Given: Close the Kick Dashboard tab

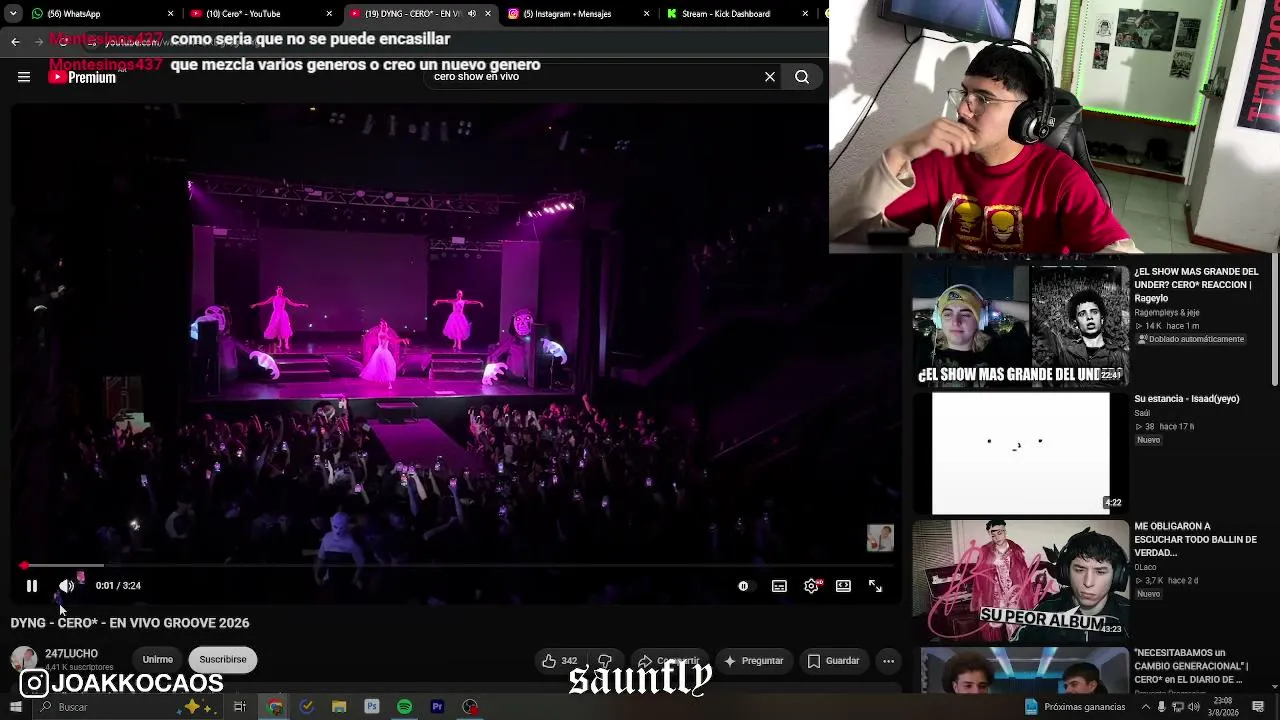Looking at the screenshot, I should (805, 14).
